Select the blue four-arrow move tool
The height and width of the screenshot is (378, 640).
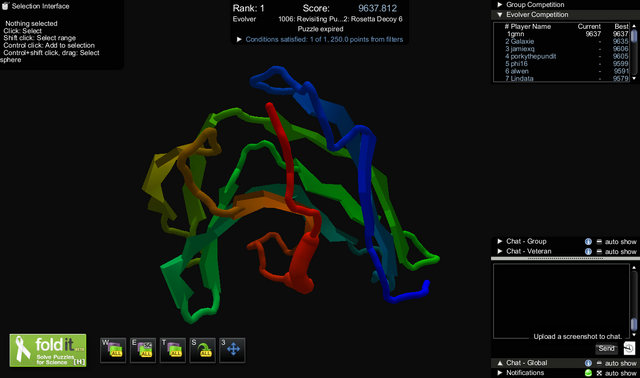pyautogui.click(x=232, y=350)
